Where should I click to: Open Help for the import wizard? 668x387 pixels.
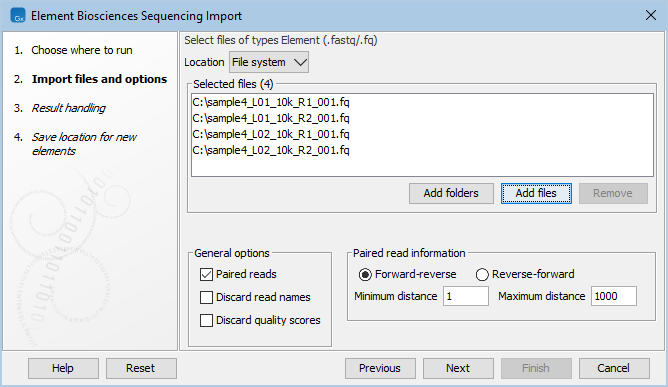coord(63,368)
